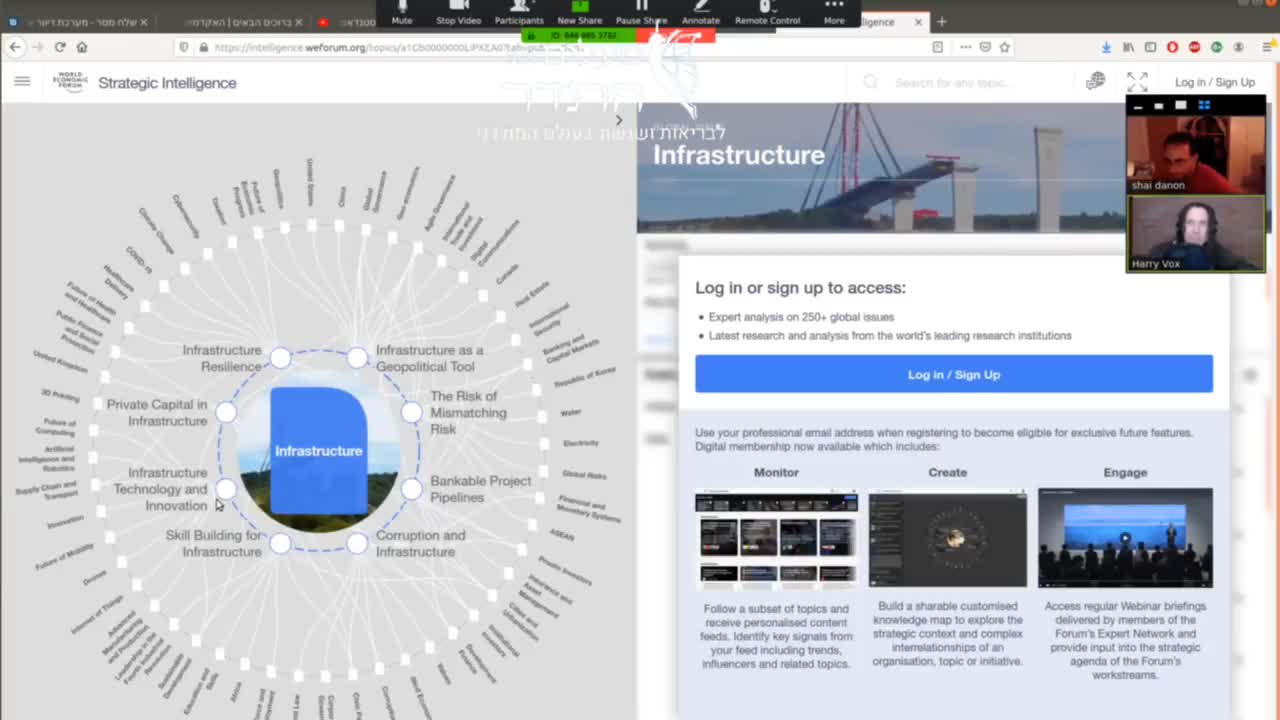Viewport: 1280px width, 720px height.
Task: Open the More menu in Zoom toolbar
Action: click(x=834, y=13)
